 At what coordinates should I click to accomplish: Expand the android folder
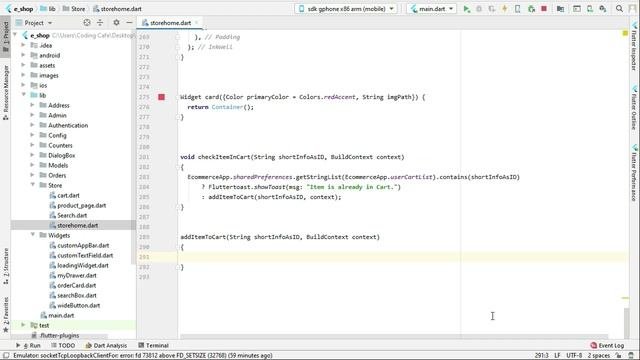coord(23,55)
